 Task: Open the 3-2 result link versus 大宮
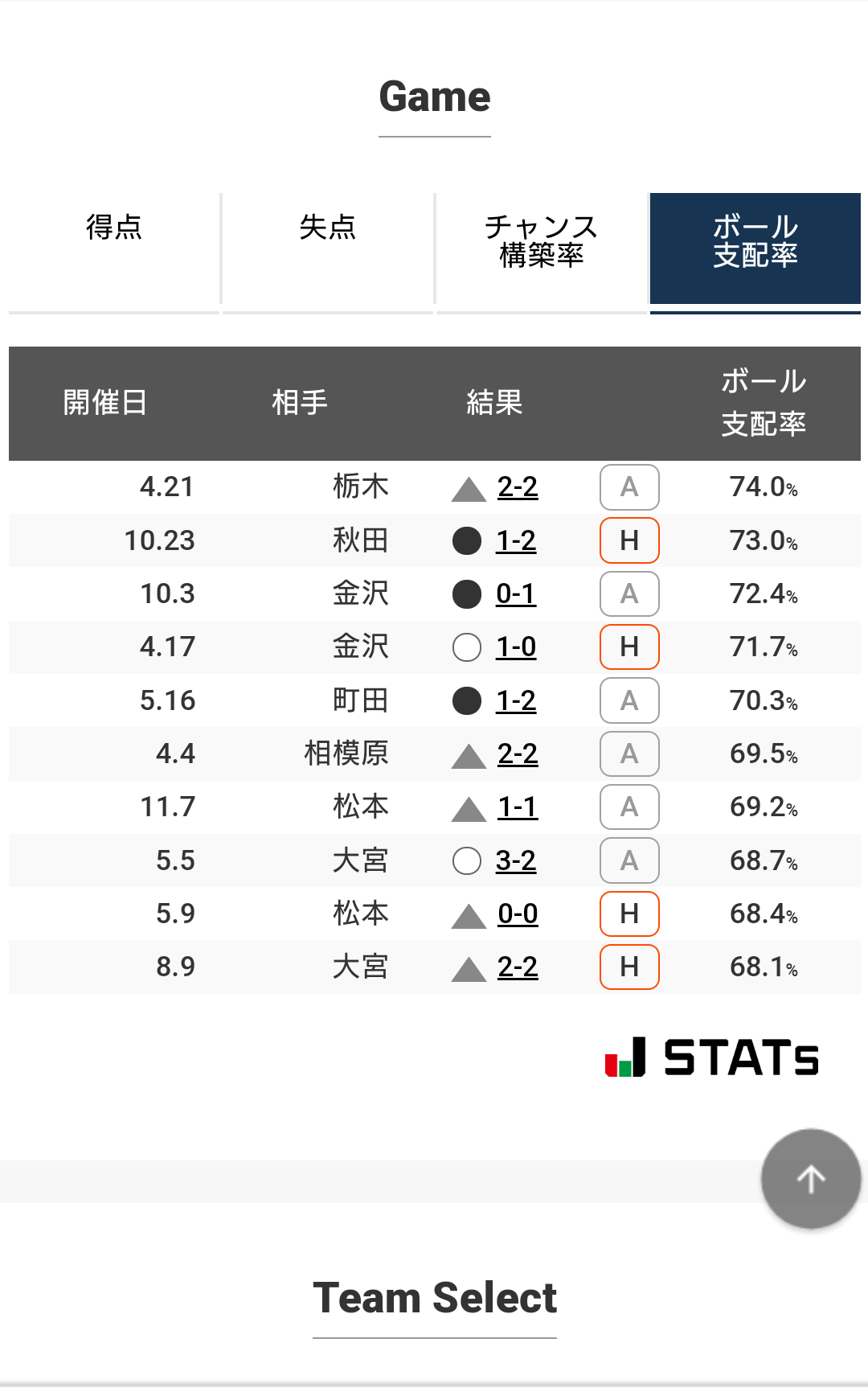516,861
